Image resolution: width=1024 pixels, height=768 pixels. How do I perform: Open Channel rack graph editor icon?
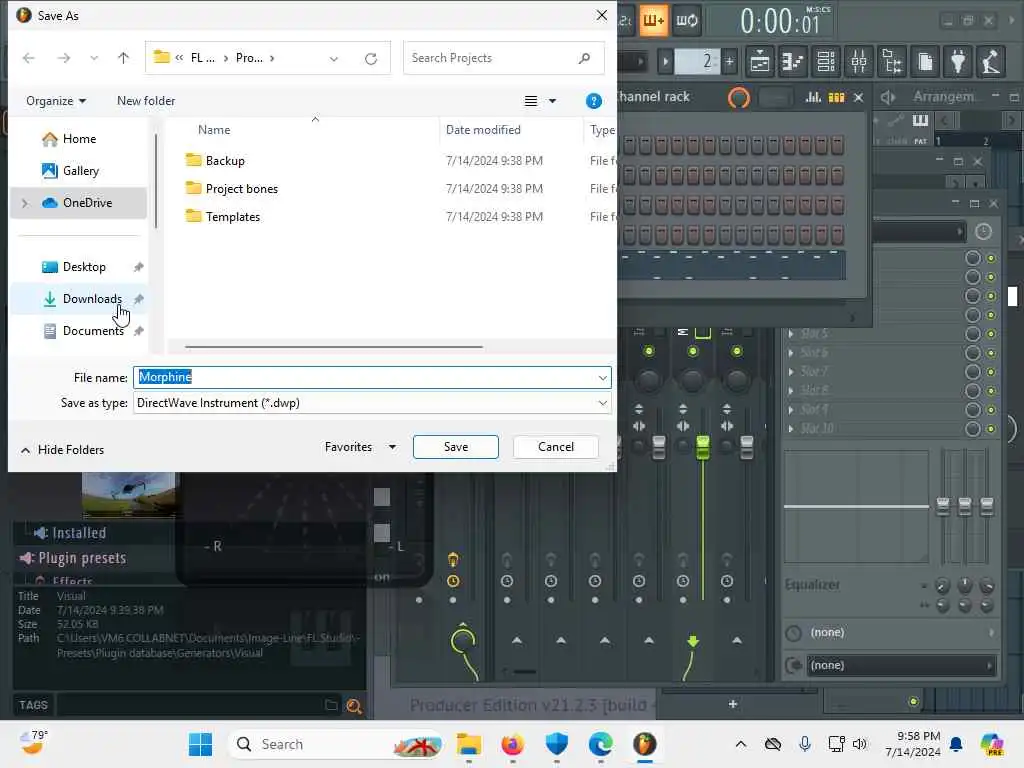pyautogui.click(x=813, y=97)
